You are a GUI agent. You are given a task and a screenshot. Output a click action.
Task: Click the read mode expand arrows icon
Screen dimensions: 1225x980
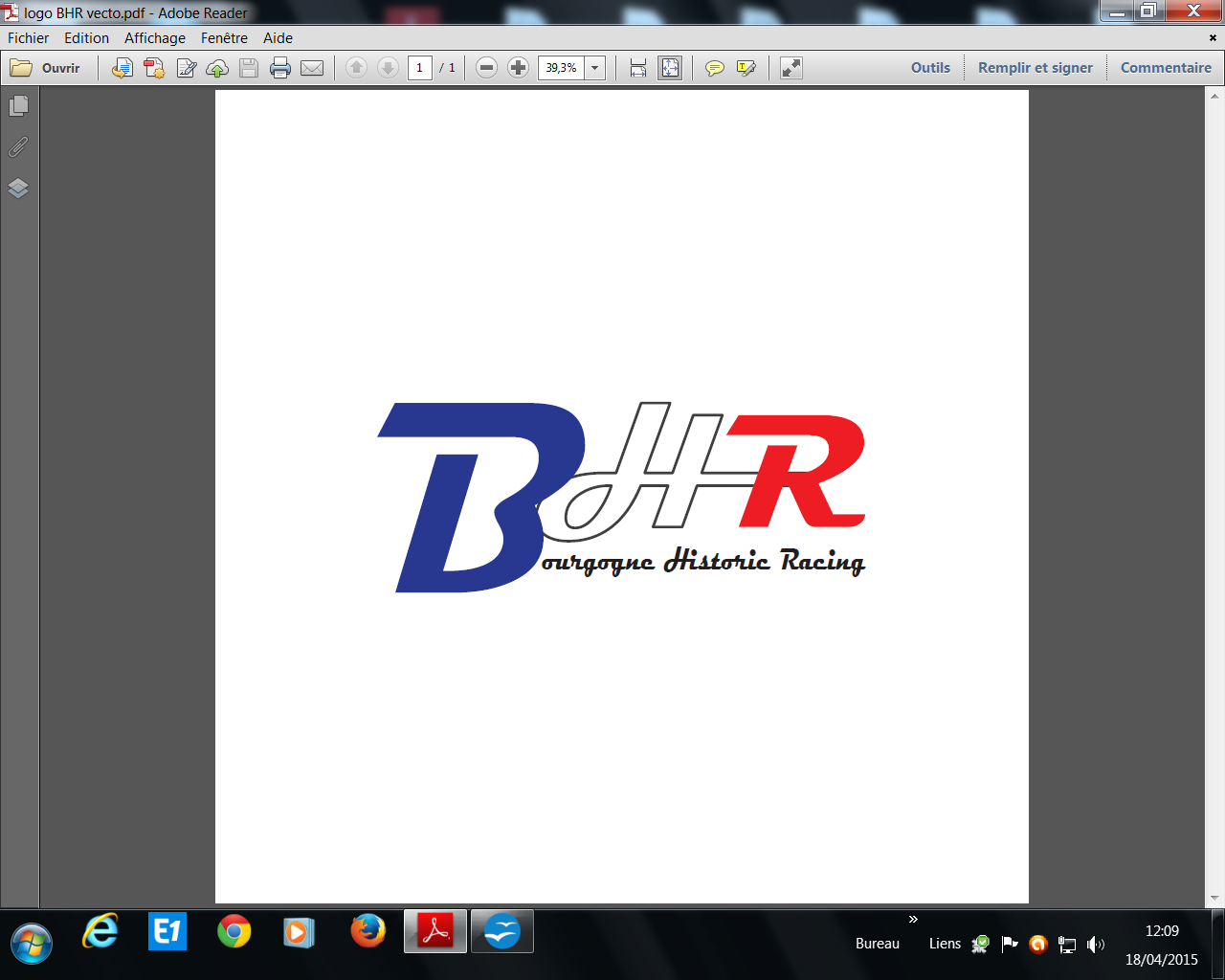791,68
